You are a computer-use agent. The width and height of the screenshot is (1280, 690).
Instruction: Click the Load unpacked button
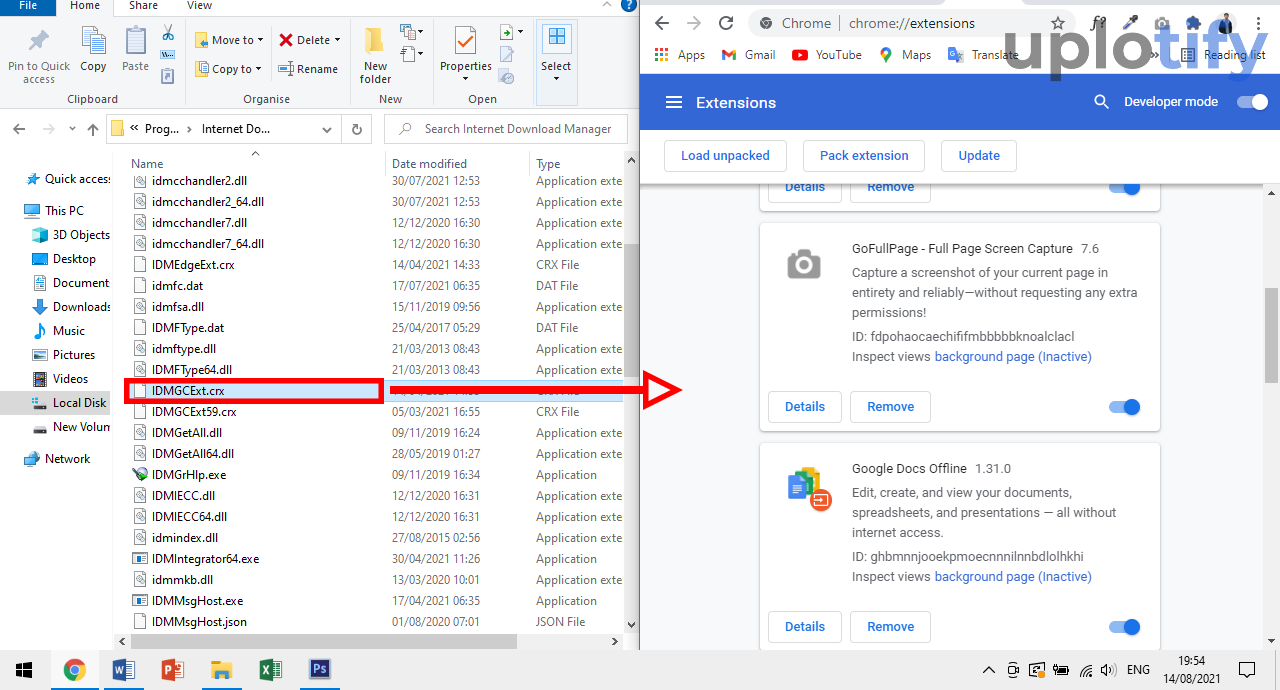[725, 156]
